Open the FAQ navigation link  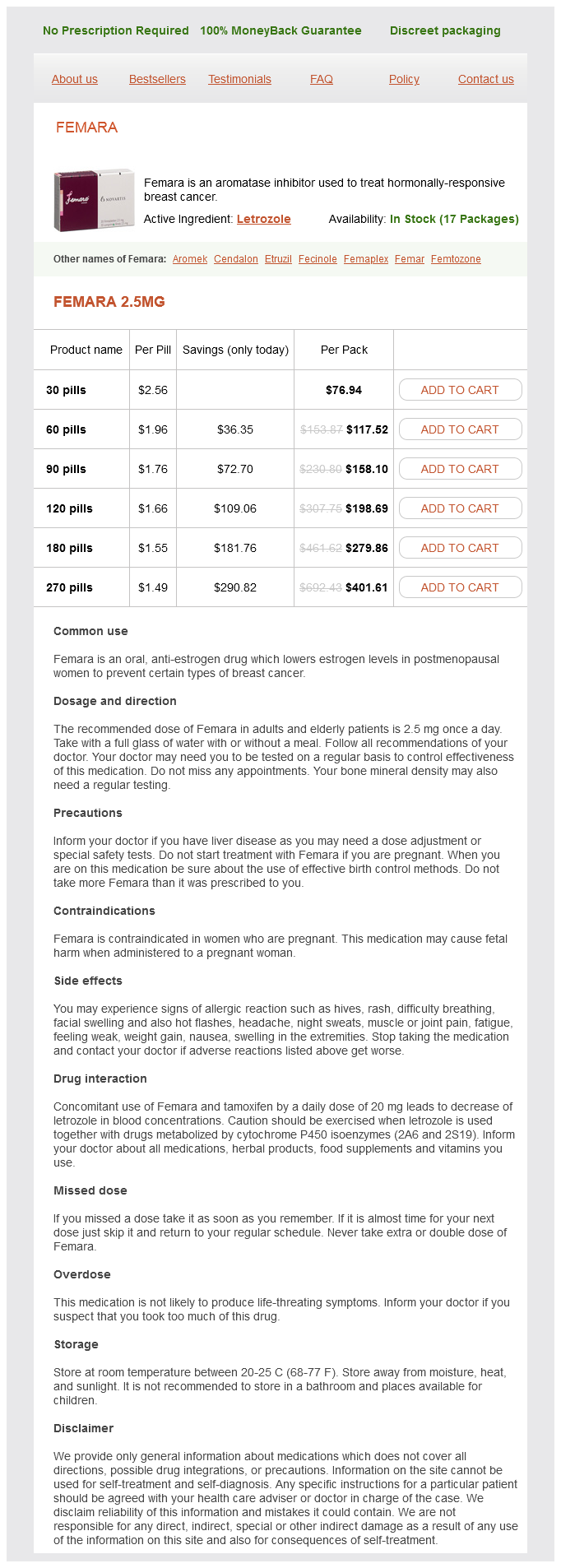[322, 79]
